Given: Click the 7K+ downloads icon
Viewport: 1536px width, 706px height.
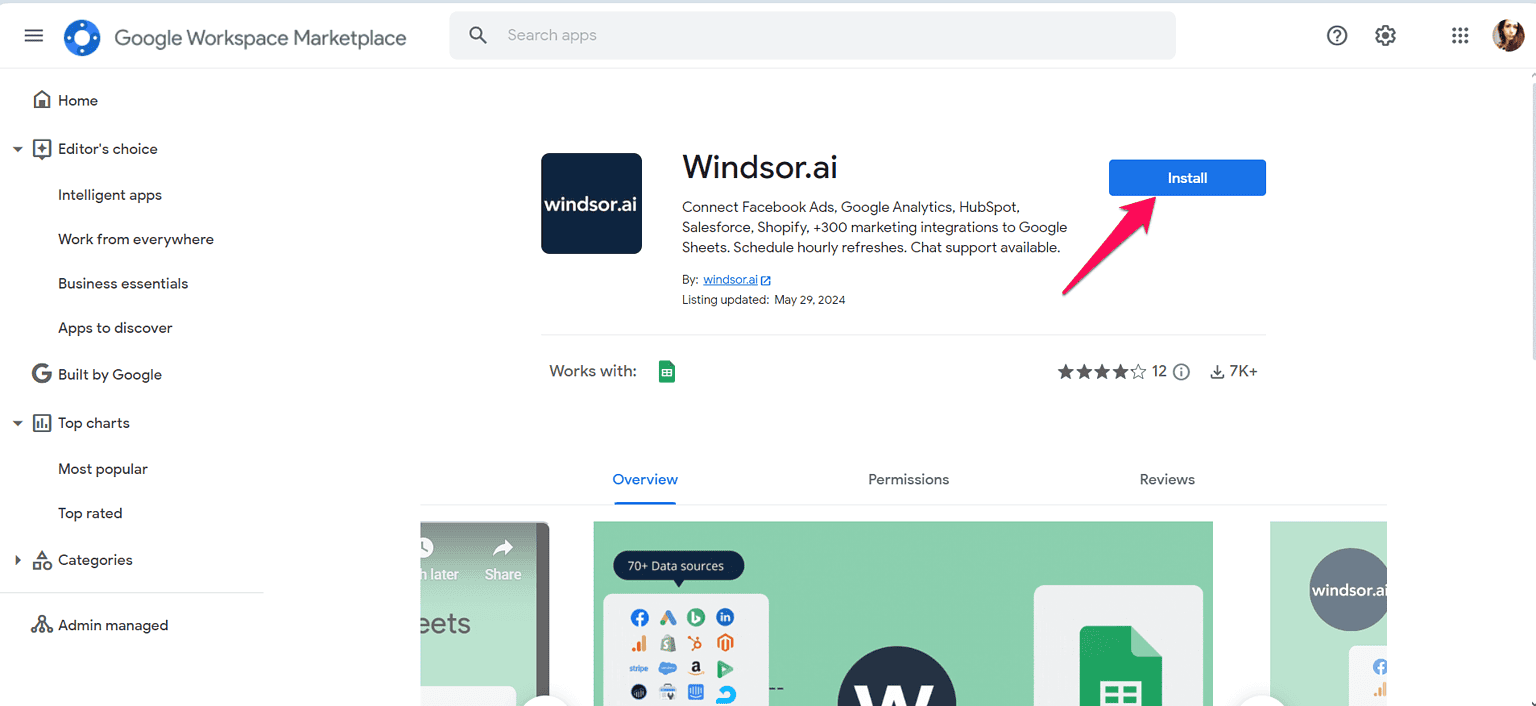Looking at the screenshot, I should (x=1217, y=372).
